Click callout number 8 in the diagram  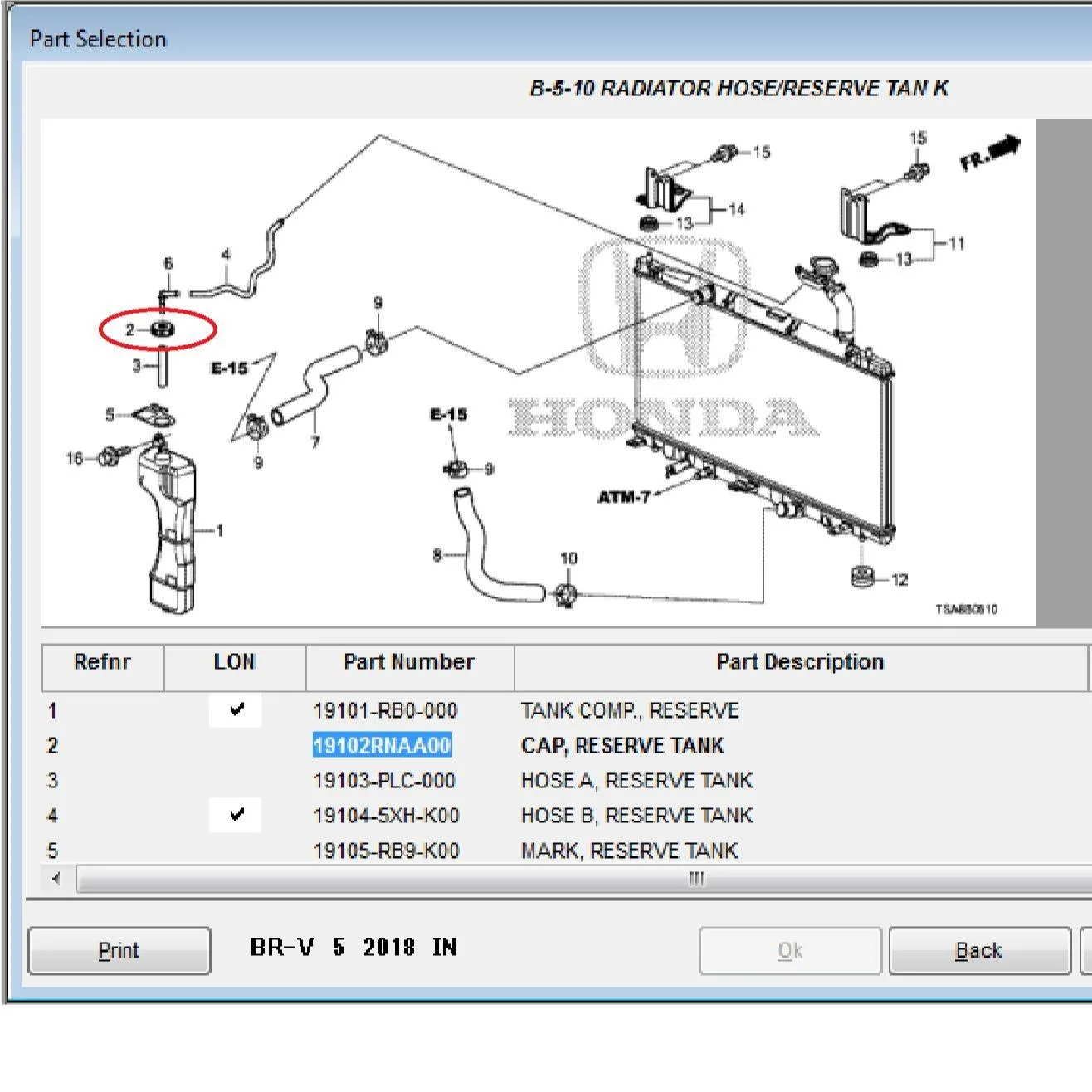pos(437,555)
